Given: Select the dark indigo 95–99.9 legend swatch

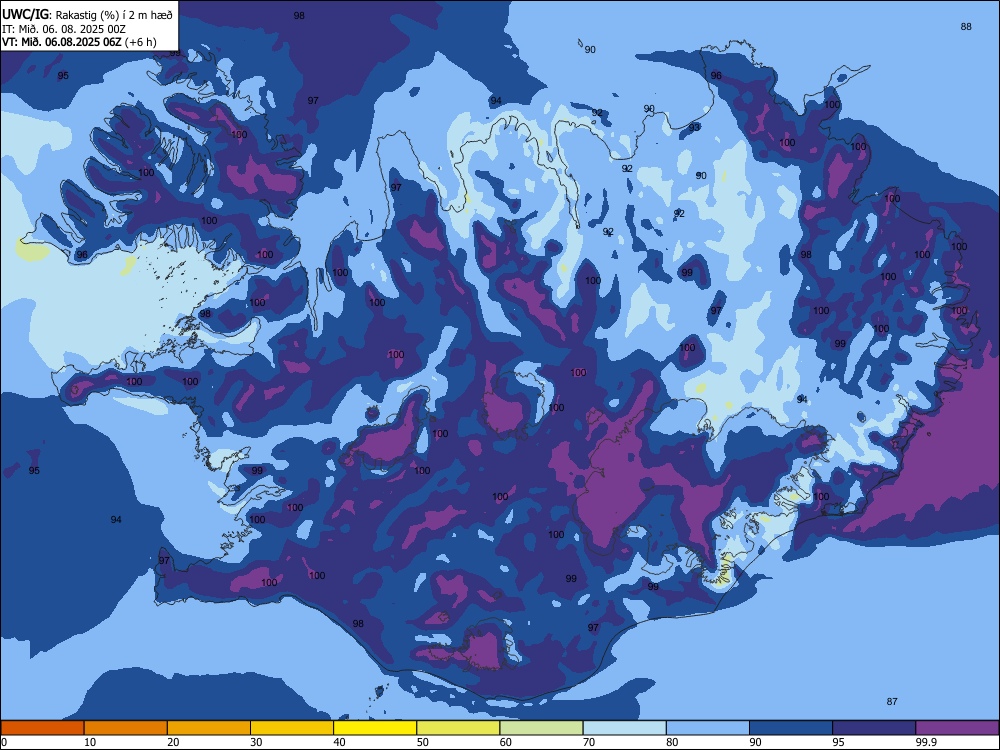Looking at the screenshot, I should click(874, 728).
